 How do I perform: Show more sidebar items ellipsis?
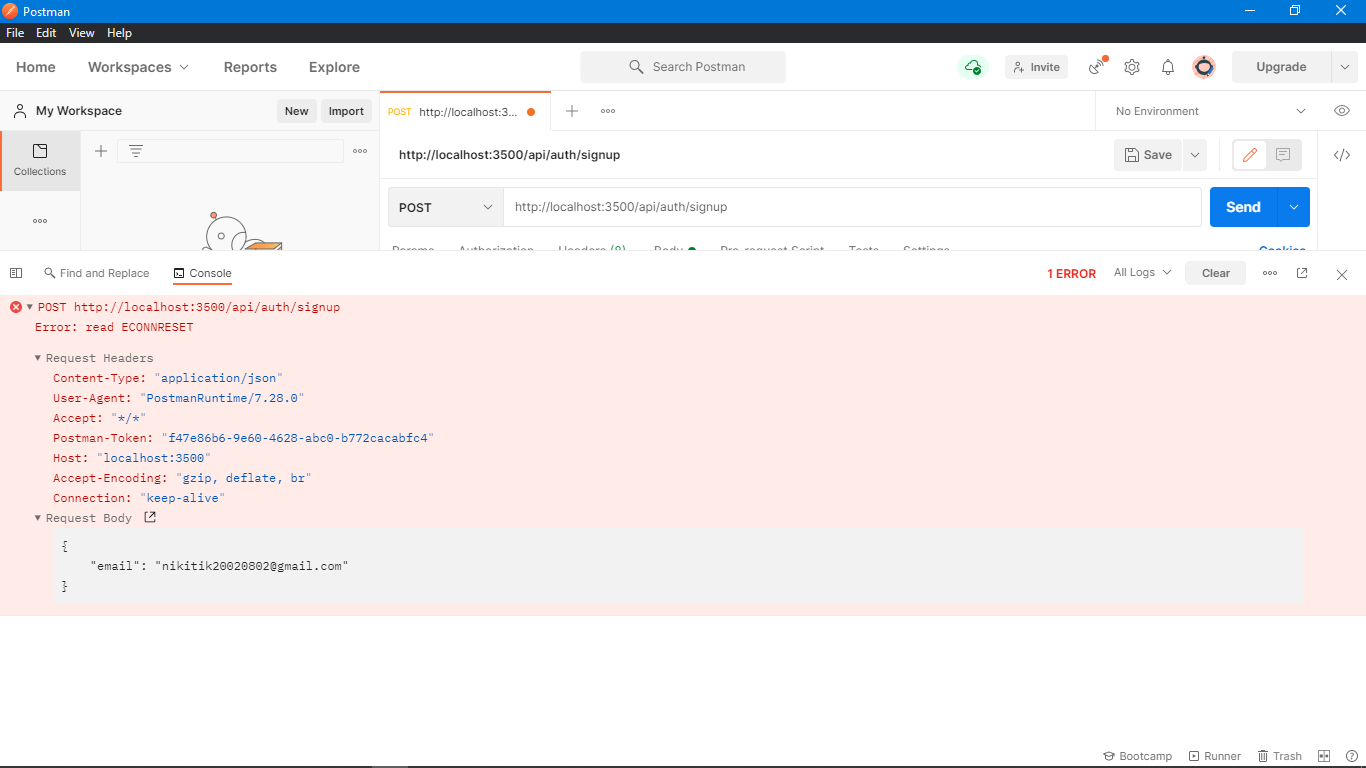click(x=40, y=221)
